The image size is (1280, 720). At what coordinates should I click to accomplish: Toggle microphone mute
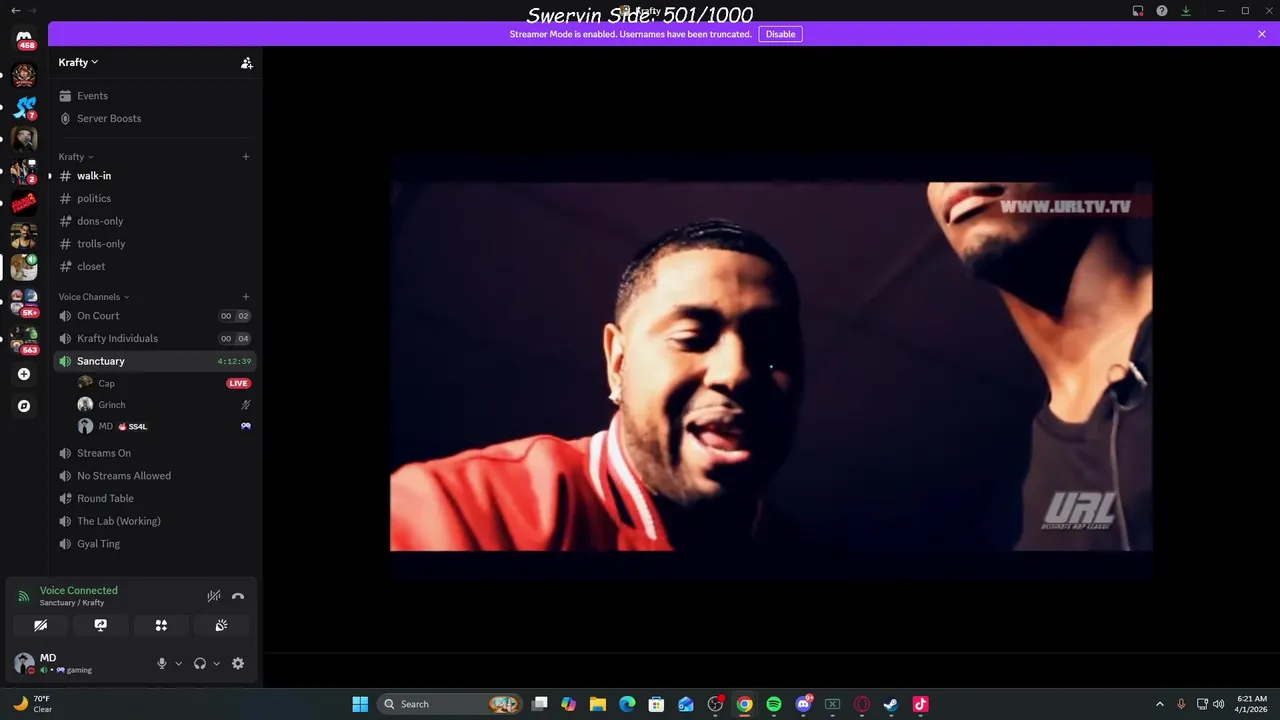(x=162, y=663)
